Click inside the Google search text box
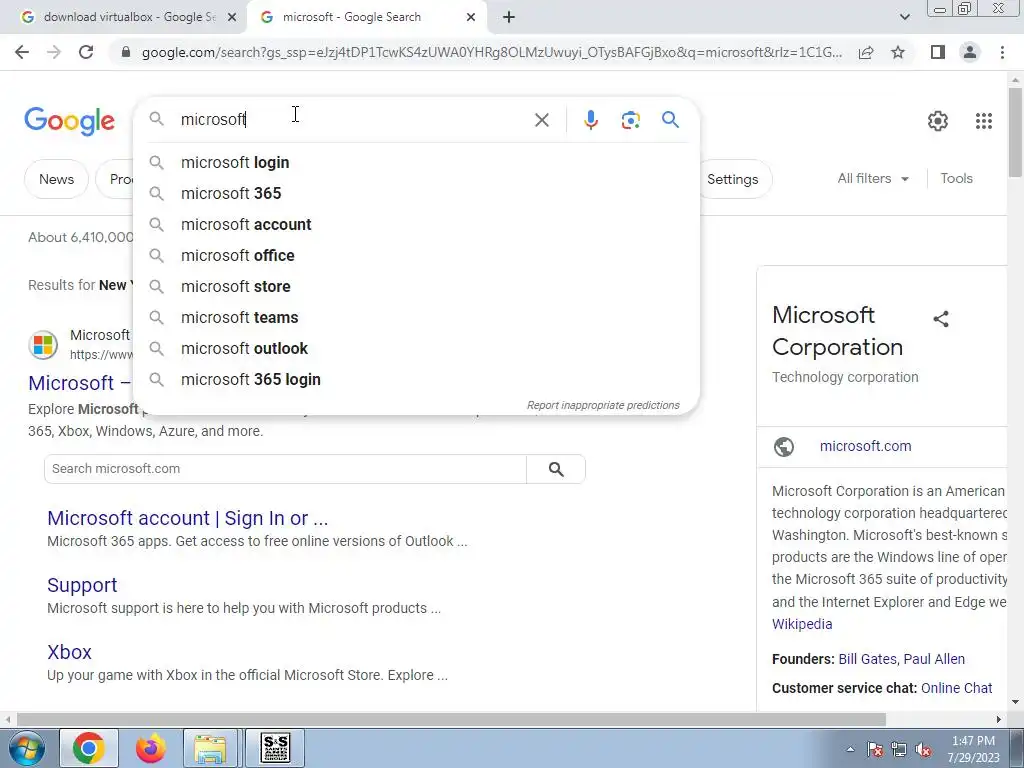The image size is (1024, 768). (x=353, y=120)
